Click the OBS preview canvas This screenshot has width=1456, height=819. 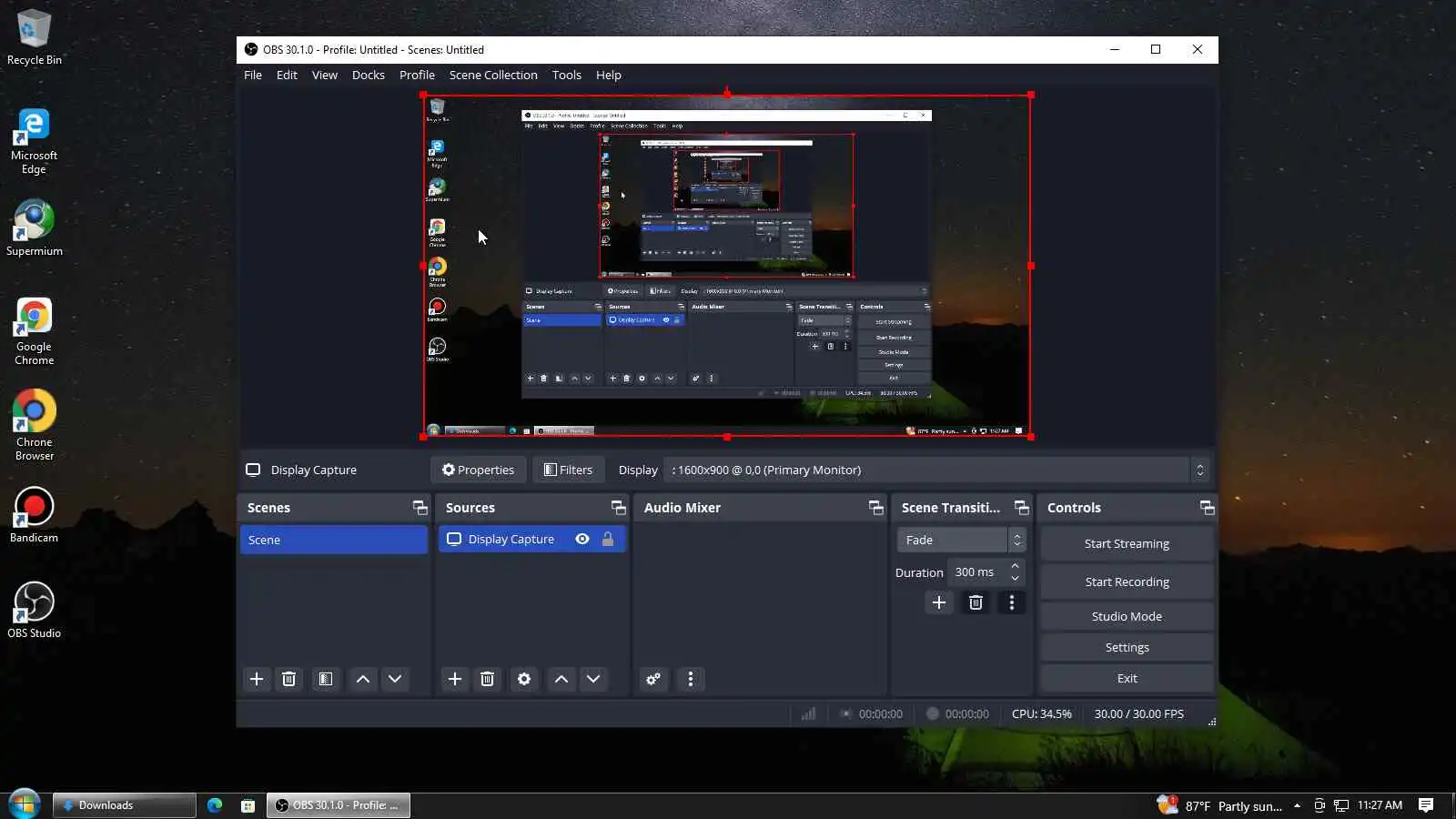(726, 266)
